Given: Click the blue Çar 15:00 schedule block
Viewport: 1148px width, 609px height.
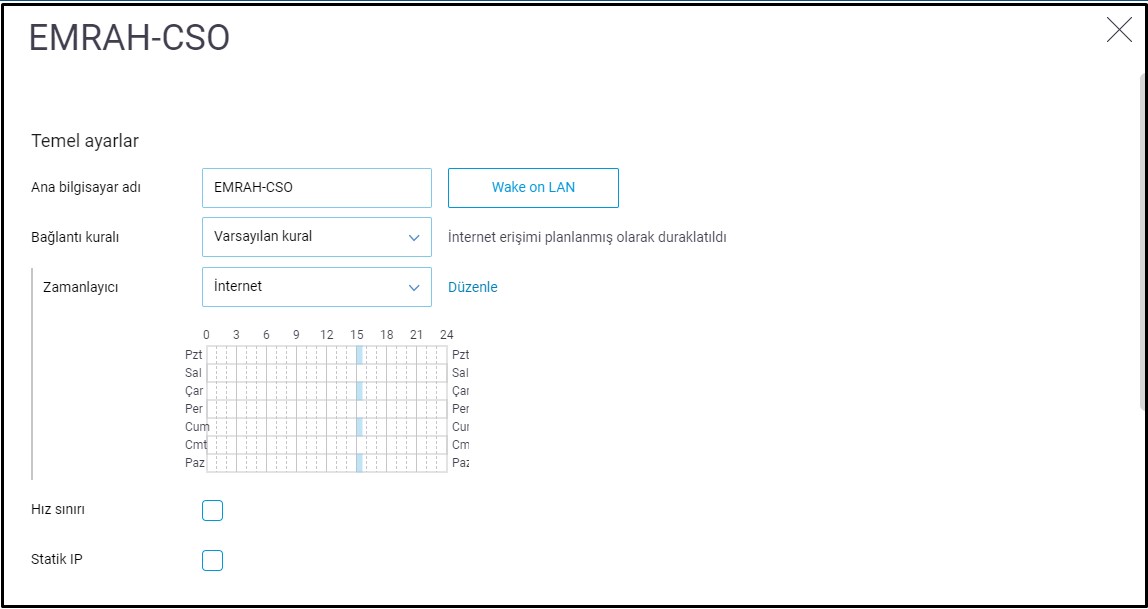Looking at the screenshot, I should click(x=359, y=391).
